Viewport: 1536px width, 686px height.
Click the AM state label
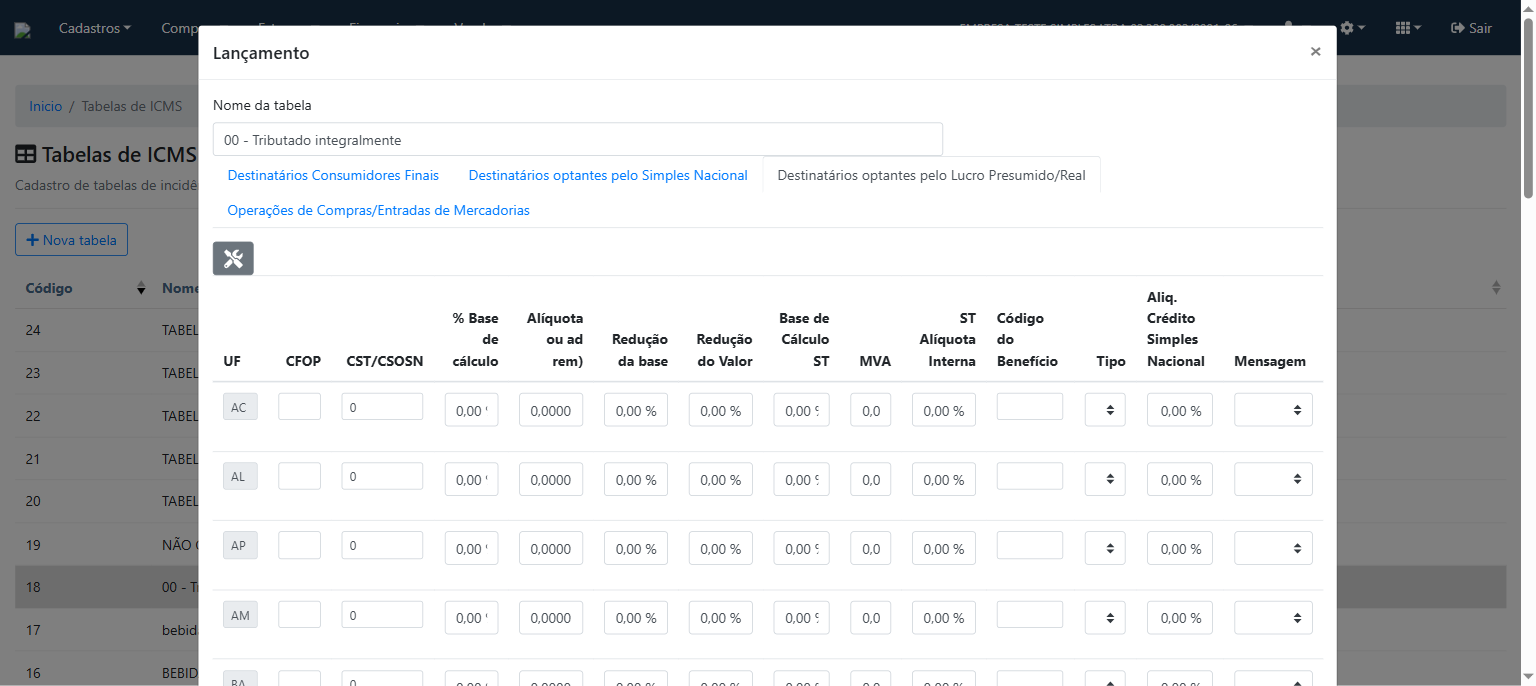coord(240,614)
